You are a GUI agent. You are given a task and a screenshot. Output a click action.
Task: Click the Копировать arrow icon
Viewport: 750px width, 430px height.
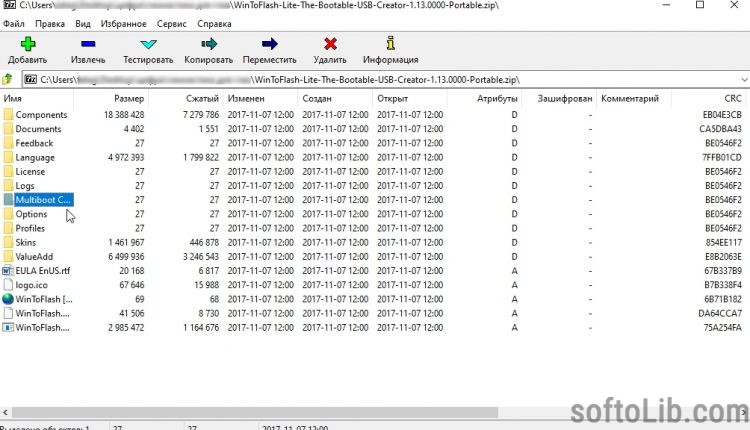point(209,44)
